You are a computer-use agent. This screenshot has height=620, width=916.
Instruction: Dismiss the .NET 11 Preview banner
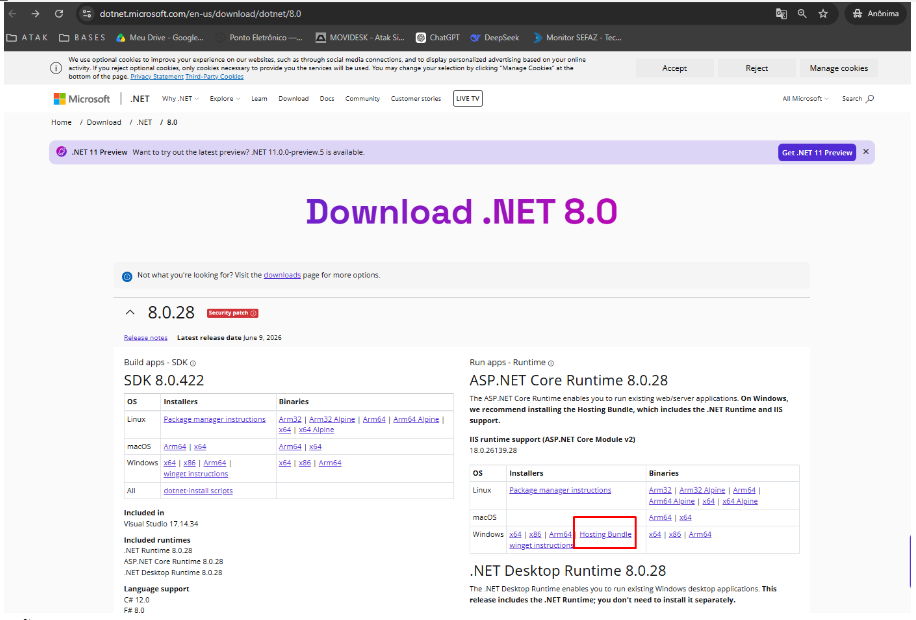pyautogui.click(x=866, y=152)
